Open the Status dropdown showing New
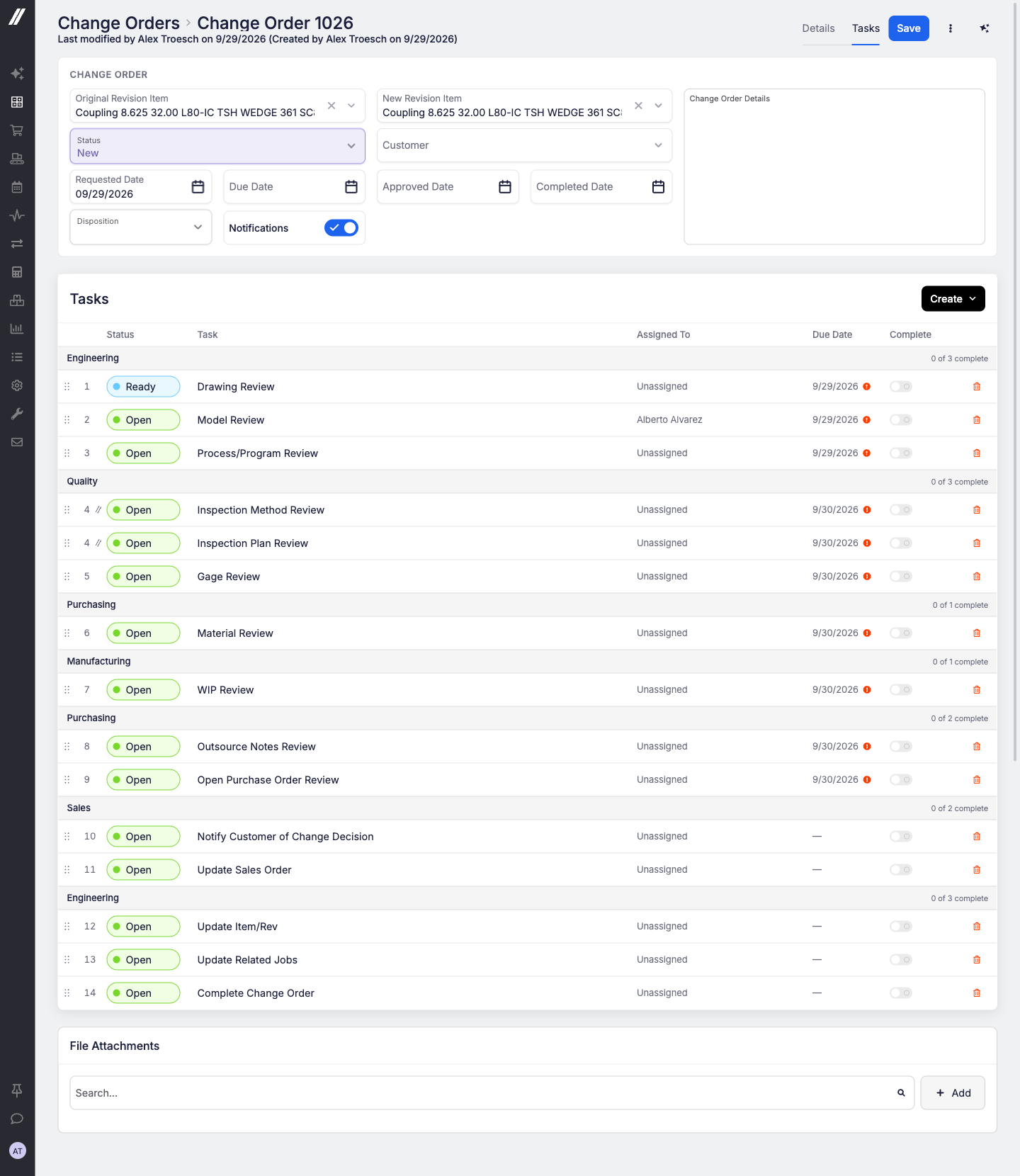1020x1176 pixels. click(x=217, y=146)
